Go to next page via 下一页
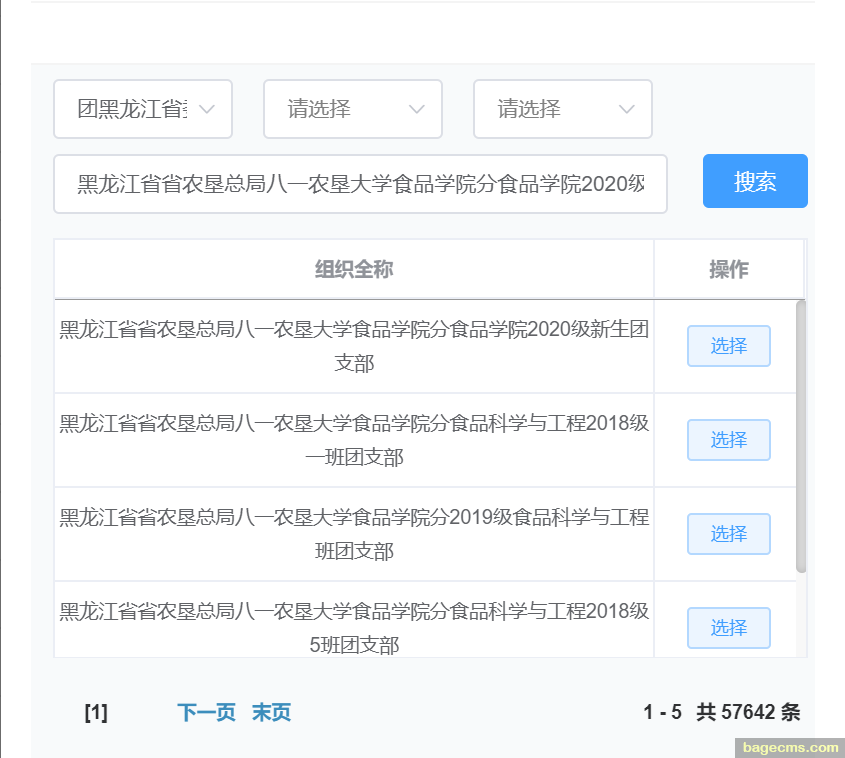The image size is (845, 758). (x=206, y=713)
